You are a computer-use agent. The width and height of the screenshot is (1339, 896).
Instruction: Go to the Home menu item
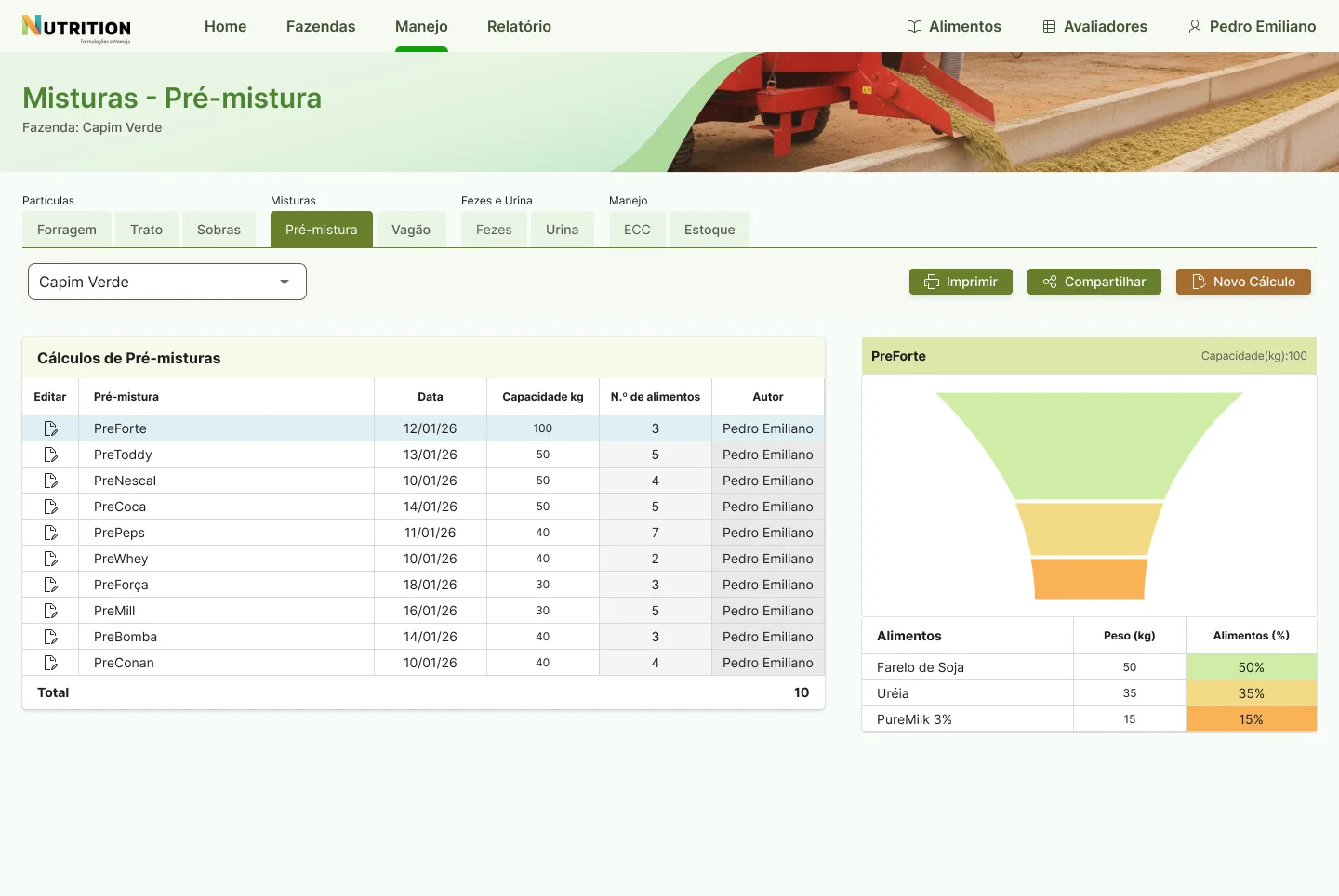226,27
